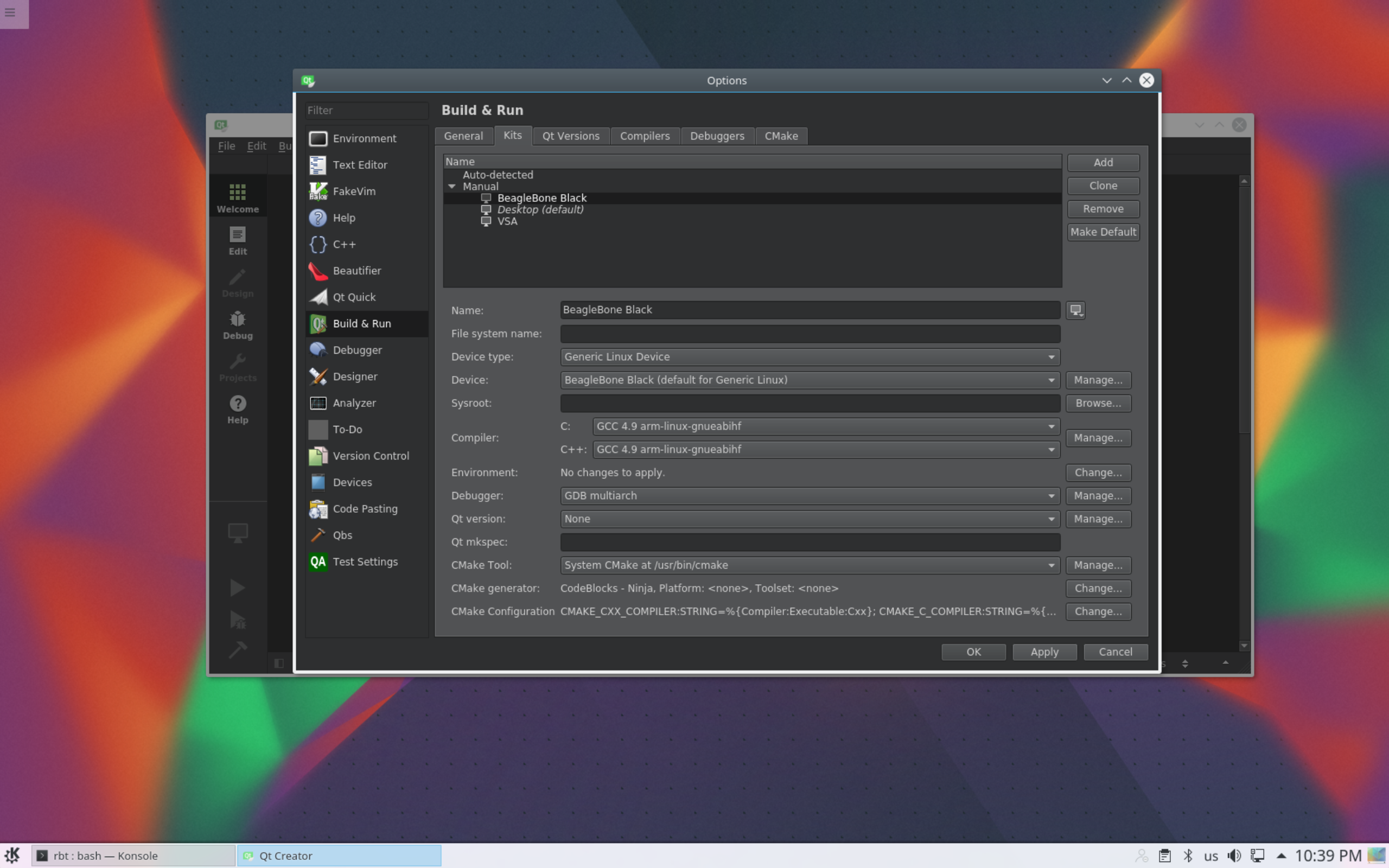The image size is (1389, 868).
Task: Open the Debugger GDB multiarch dropdown
Action: (x=810, y=495)
